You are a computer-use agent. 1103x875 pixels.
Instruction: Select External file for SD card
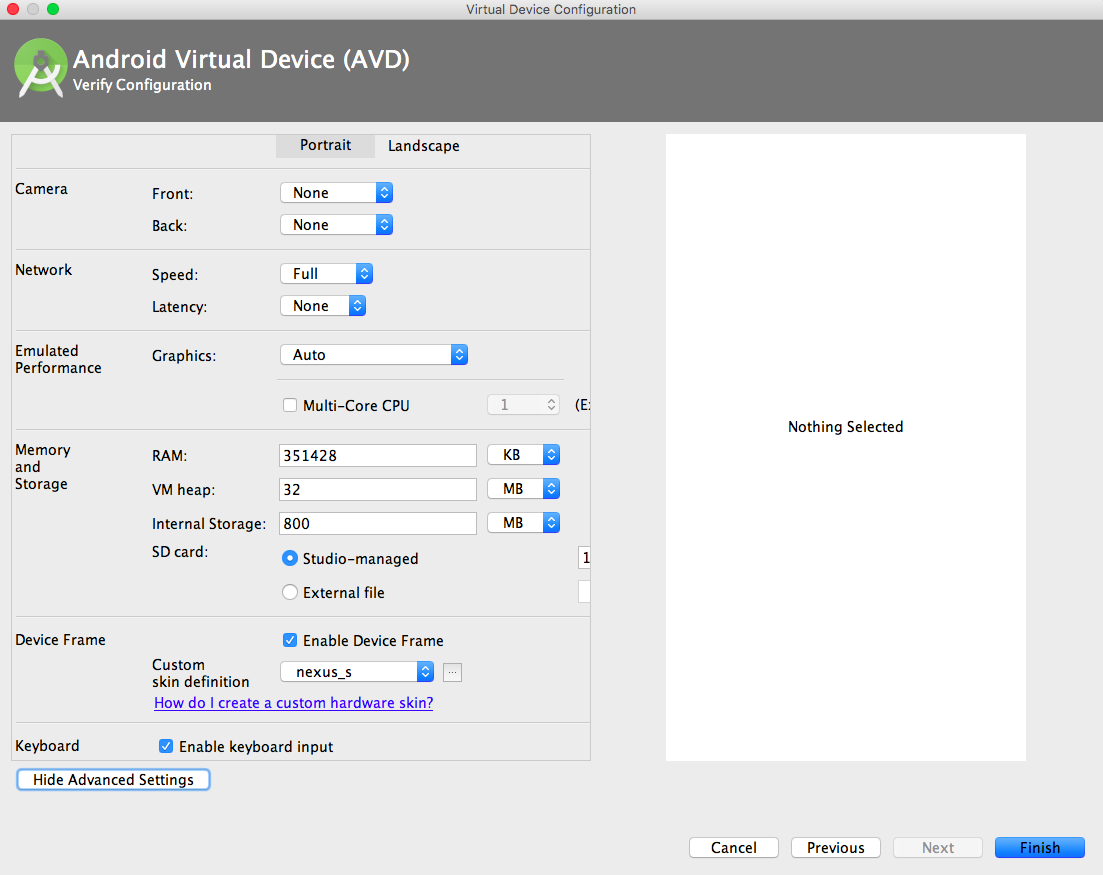(289, 592)
